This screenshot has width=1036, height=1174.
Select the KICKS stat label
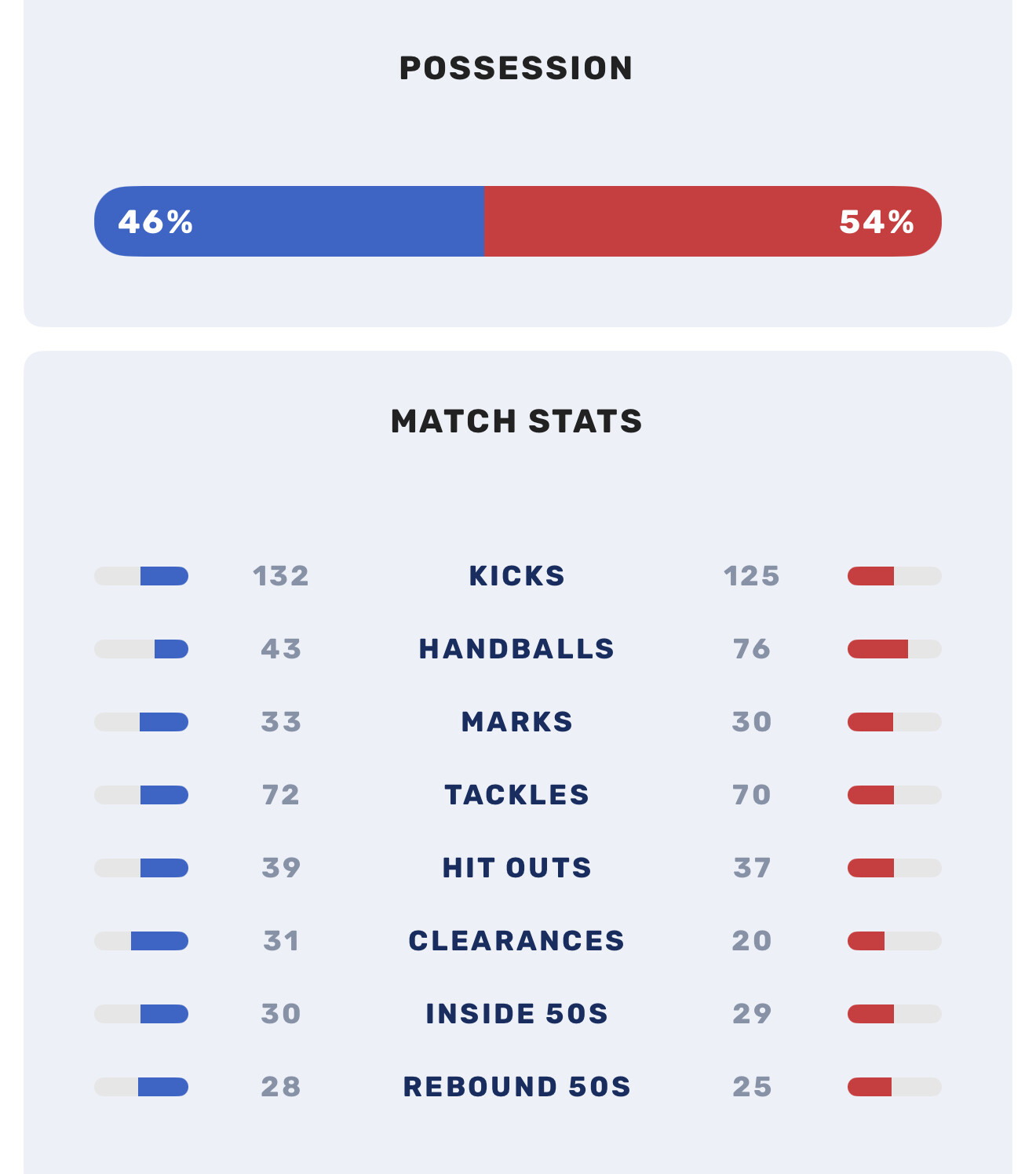coord(516,576)
